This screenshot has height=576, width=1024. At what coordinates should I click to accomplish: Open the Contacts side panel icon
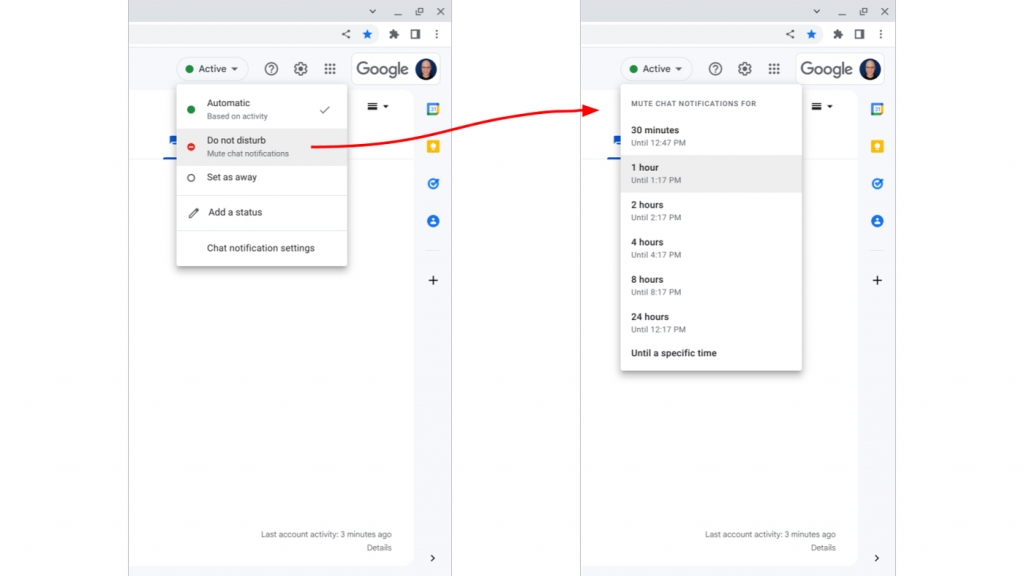433,221
